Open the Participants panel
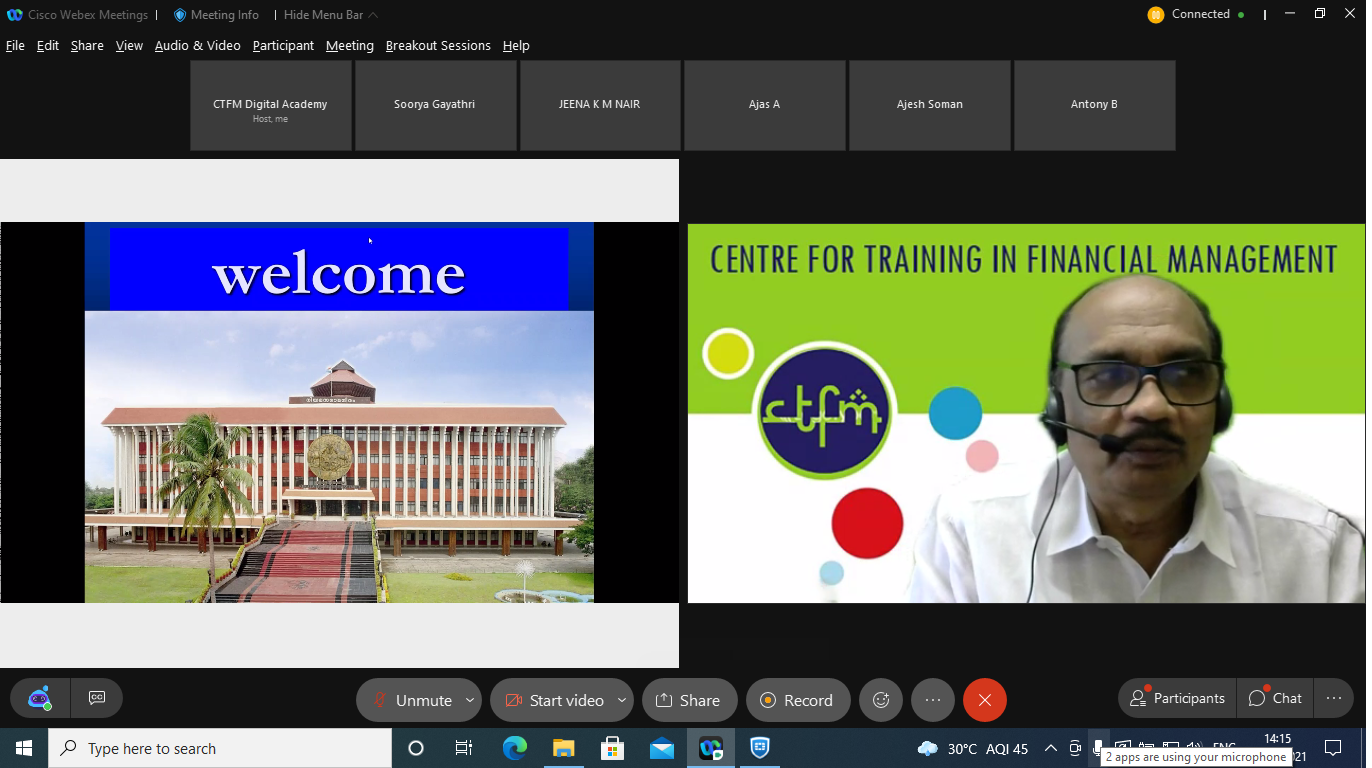The image size is (1372, 768). (1177, 698)
